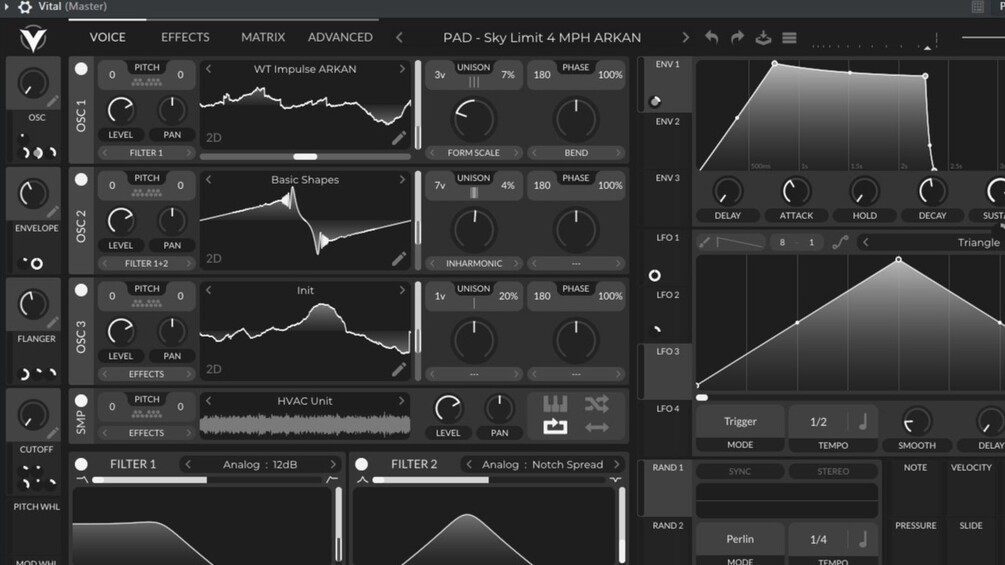
Task: Click the OSC 3 wavetable edit pencil
Action: [399, 369]
